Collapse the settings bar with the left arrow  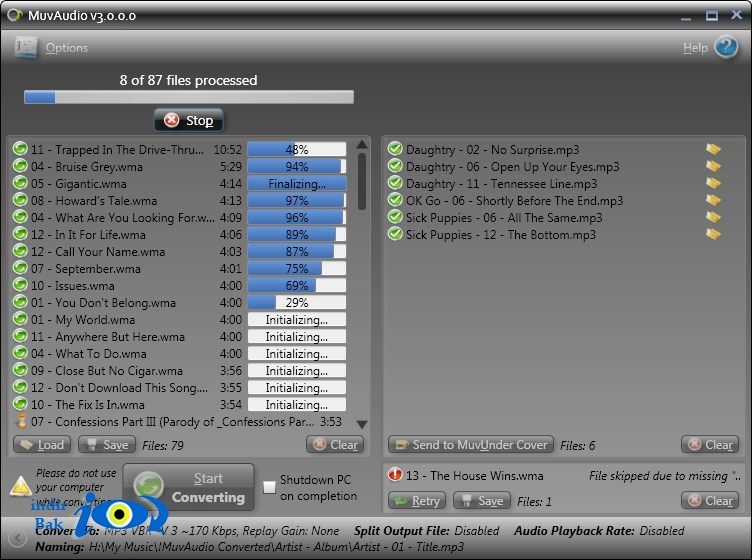click(18, 538)
